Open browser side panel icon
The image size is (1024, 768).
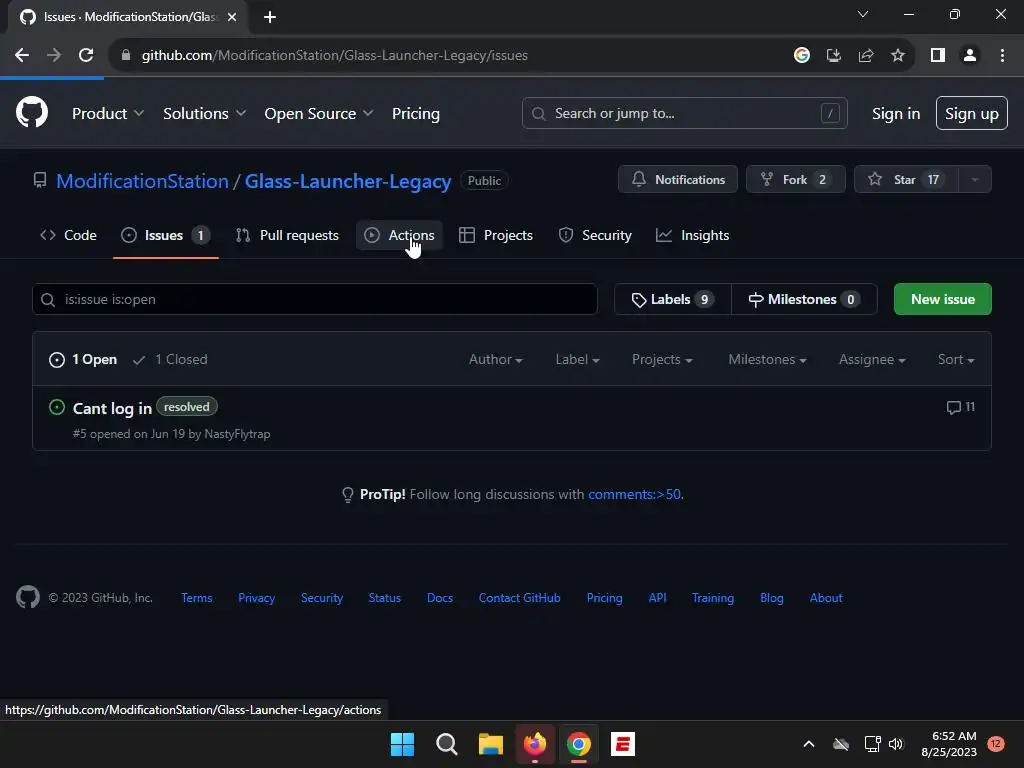pyautogui.click(x=938, y=56)
